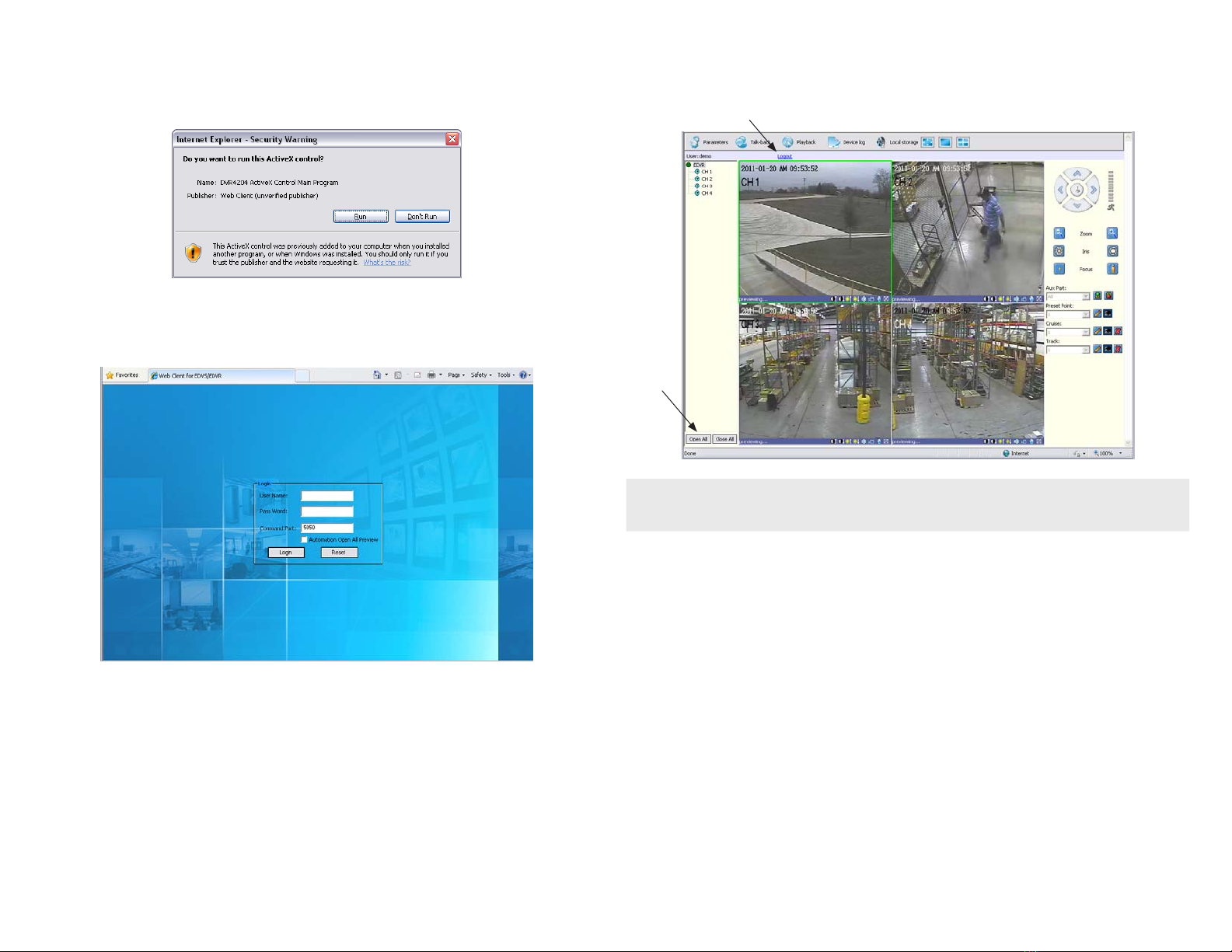The height and width of the screenshot is (952, 1232).
Task: Click the Iris close icon on left
Action: 1059,251
